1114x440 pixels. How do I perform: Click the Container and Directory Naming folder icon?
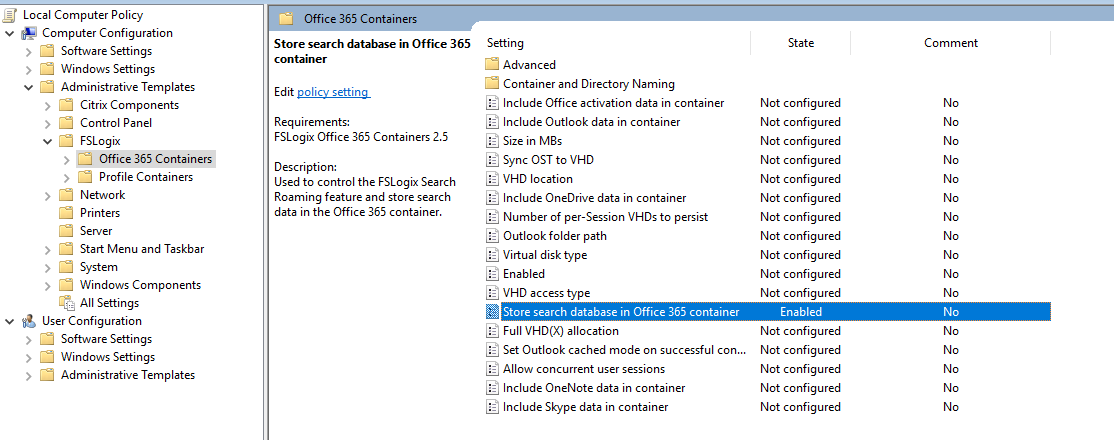coord(492,84)
